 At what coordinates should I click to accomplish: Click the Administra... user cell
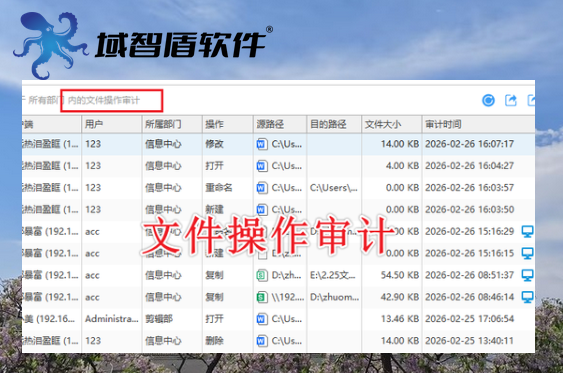point(112,319)
